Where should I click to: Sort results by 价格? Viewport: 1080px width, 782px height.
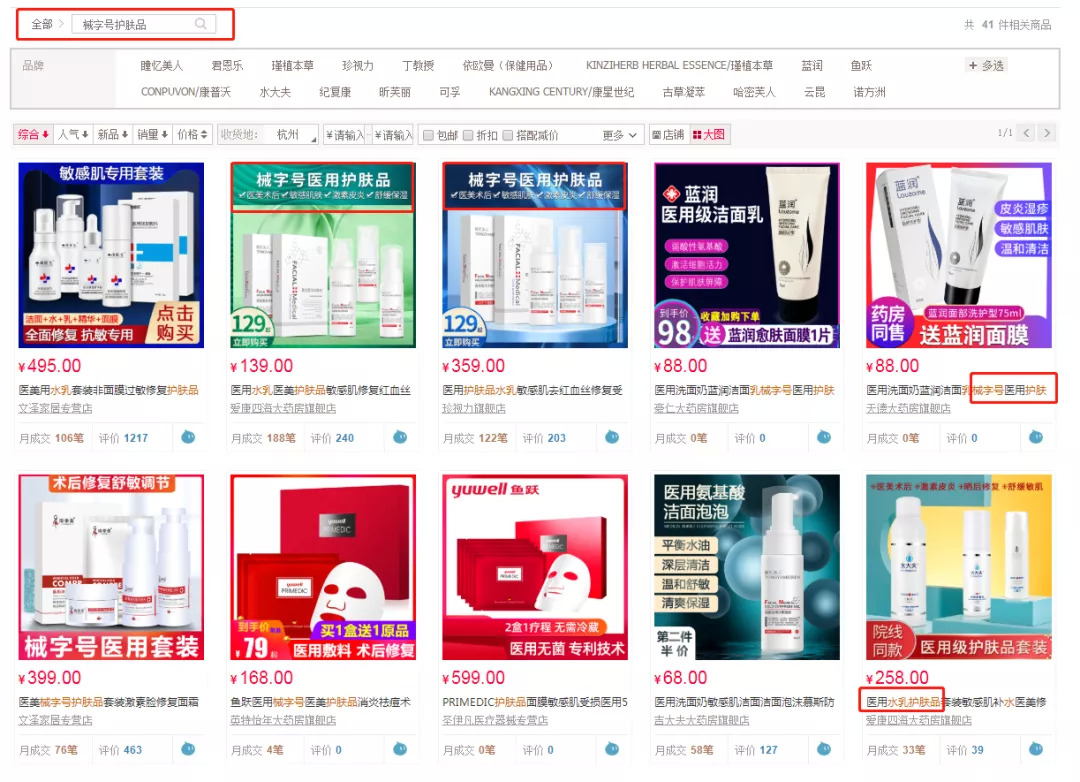[x=192, y=134]
